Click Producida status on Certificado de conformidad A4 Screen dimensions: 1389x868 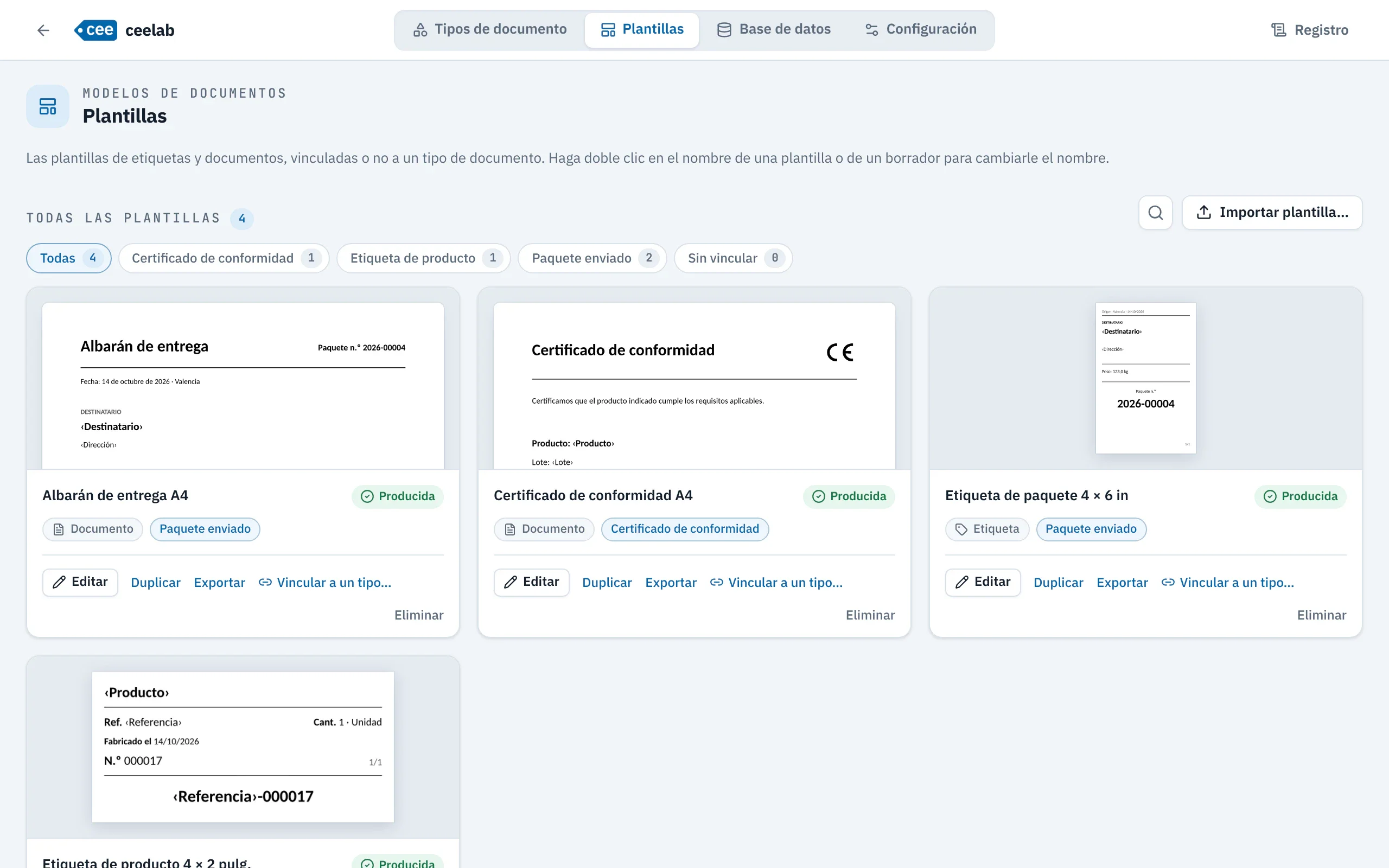(x=849, y=496)
